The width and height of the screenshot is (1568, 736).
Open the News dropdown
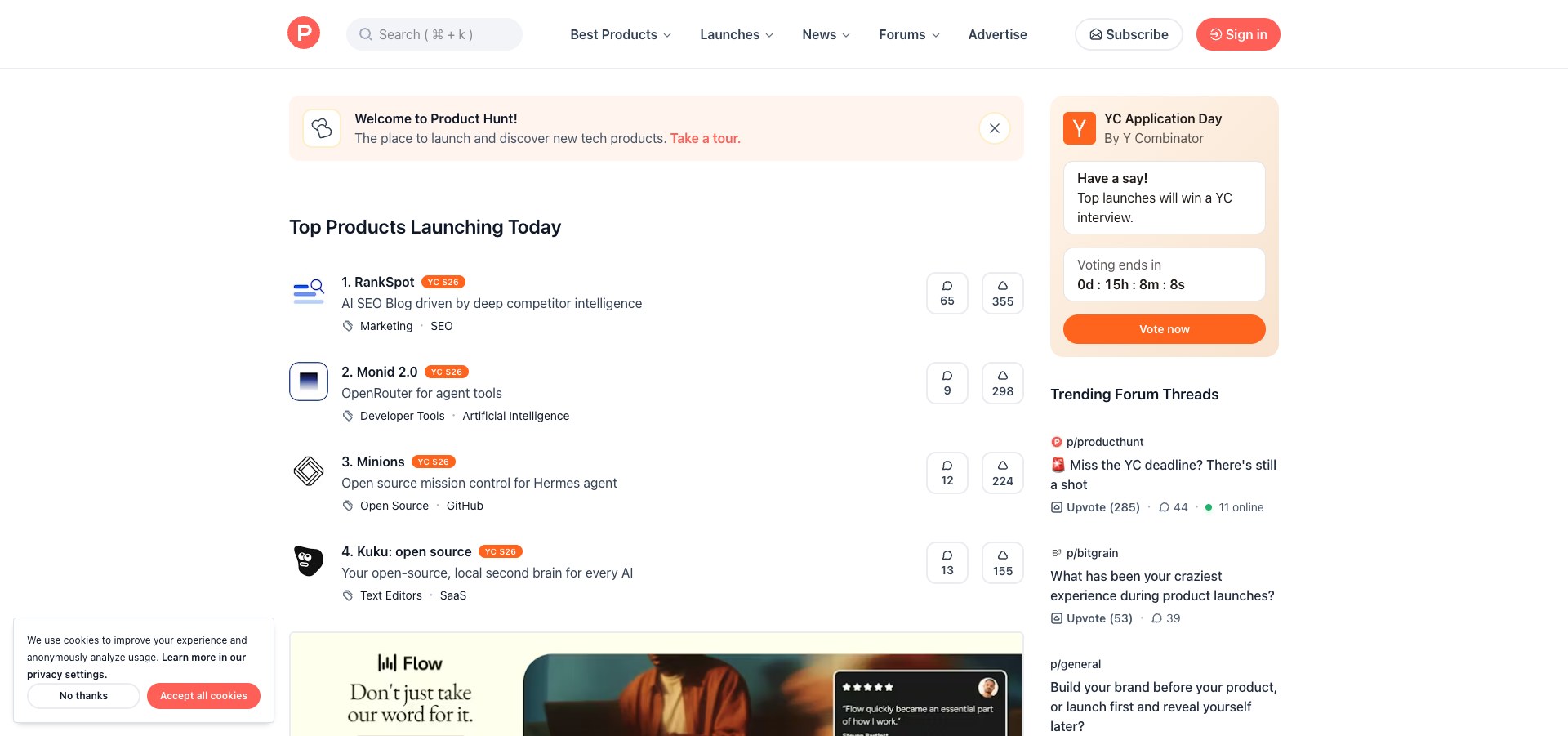[826, 34]
